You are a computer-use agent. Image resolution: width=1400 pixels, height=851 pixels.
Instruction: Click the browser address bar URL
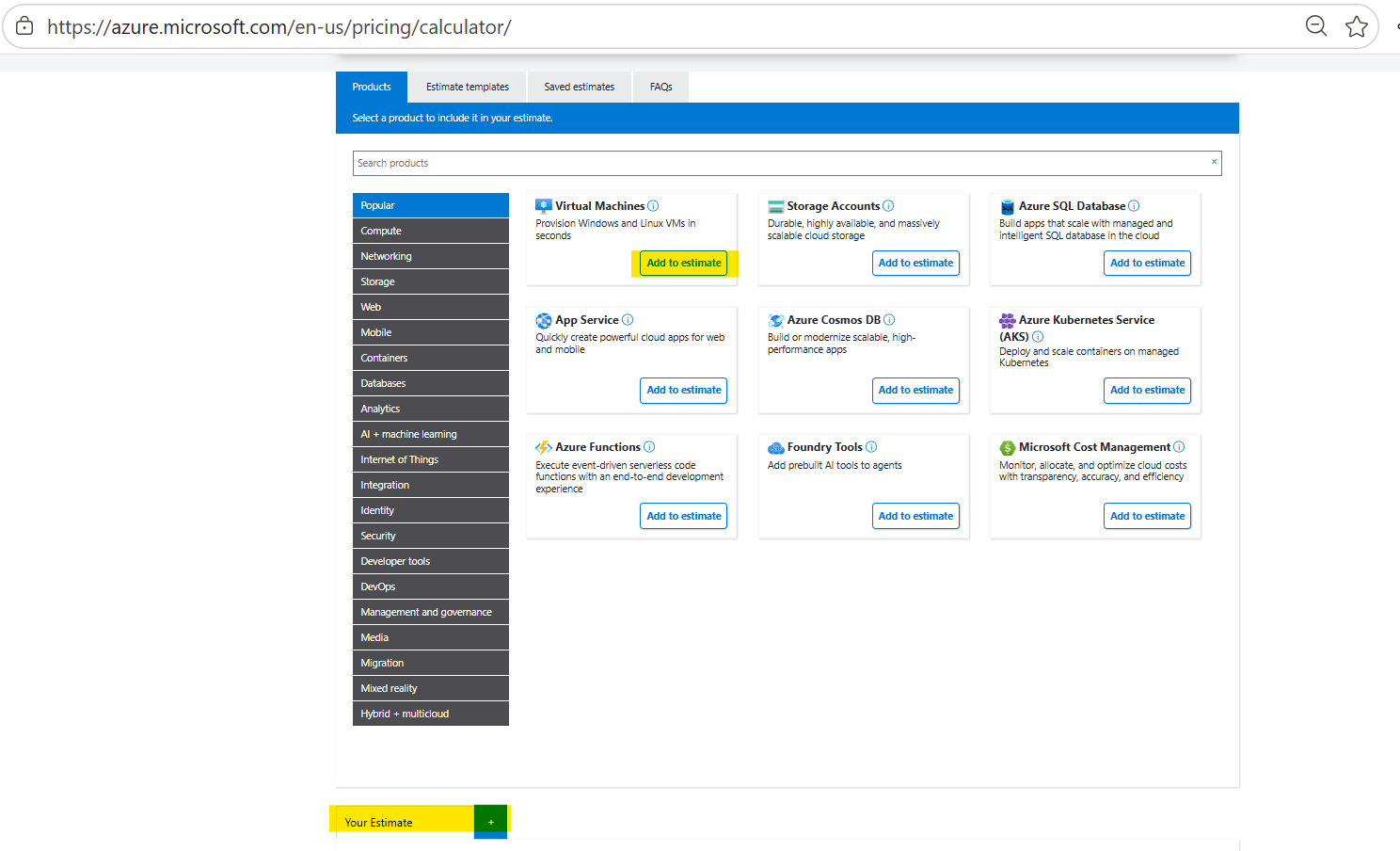tap(279, 27)
